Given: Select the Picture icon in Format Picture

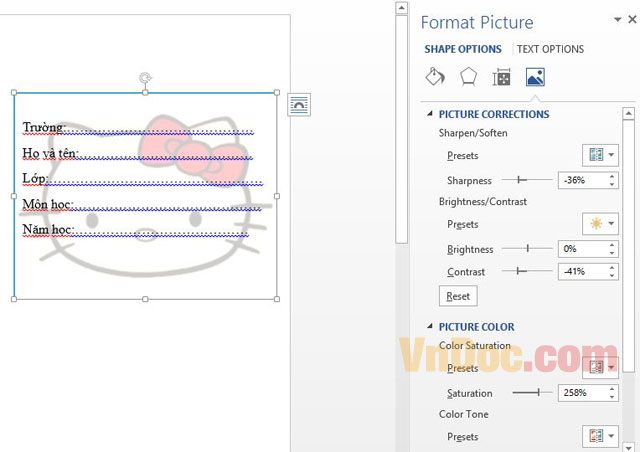Looking at the screenshot, I should [x=535, y=77].
